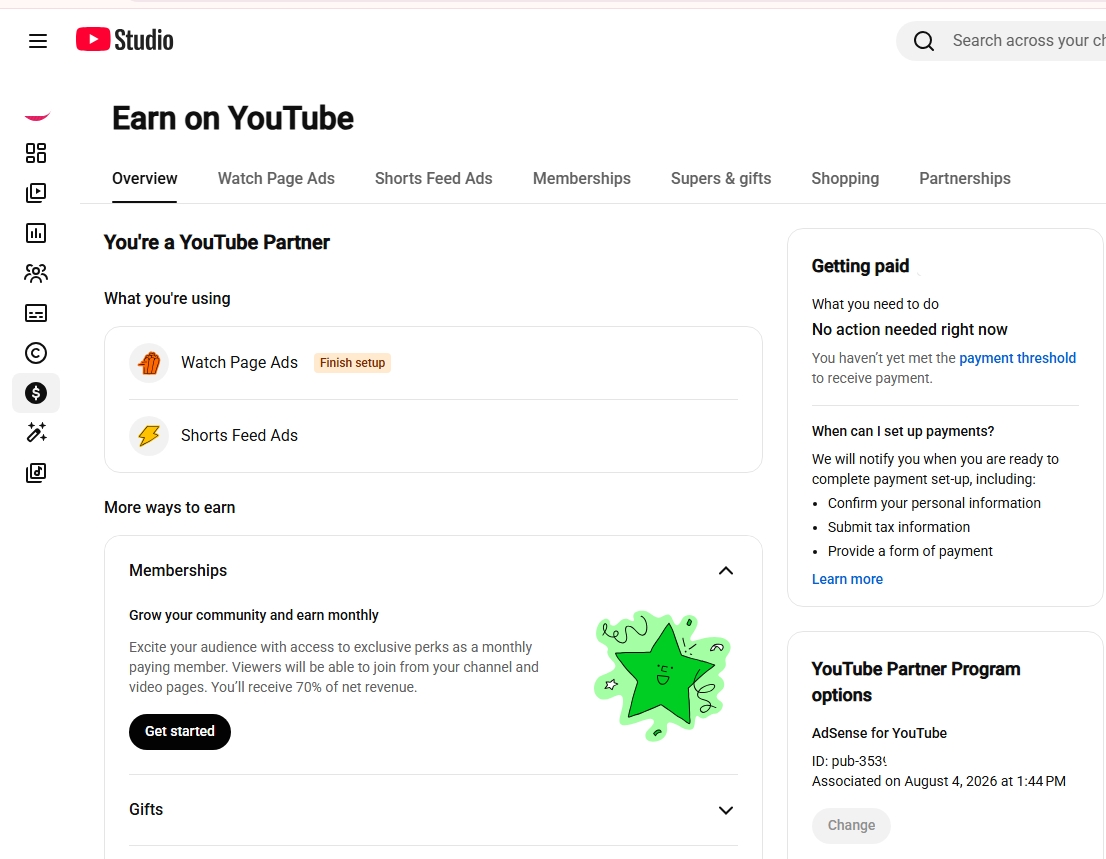Click 'No action needed right now' text
Image resolution: width=1106 pixels, height=859 pixels.
click(909, 329)
